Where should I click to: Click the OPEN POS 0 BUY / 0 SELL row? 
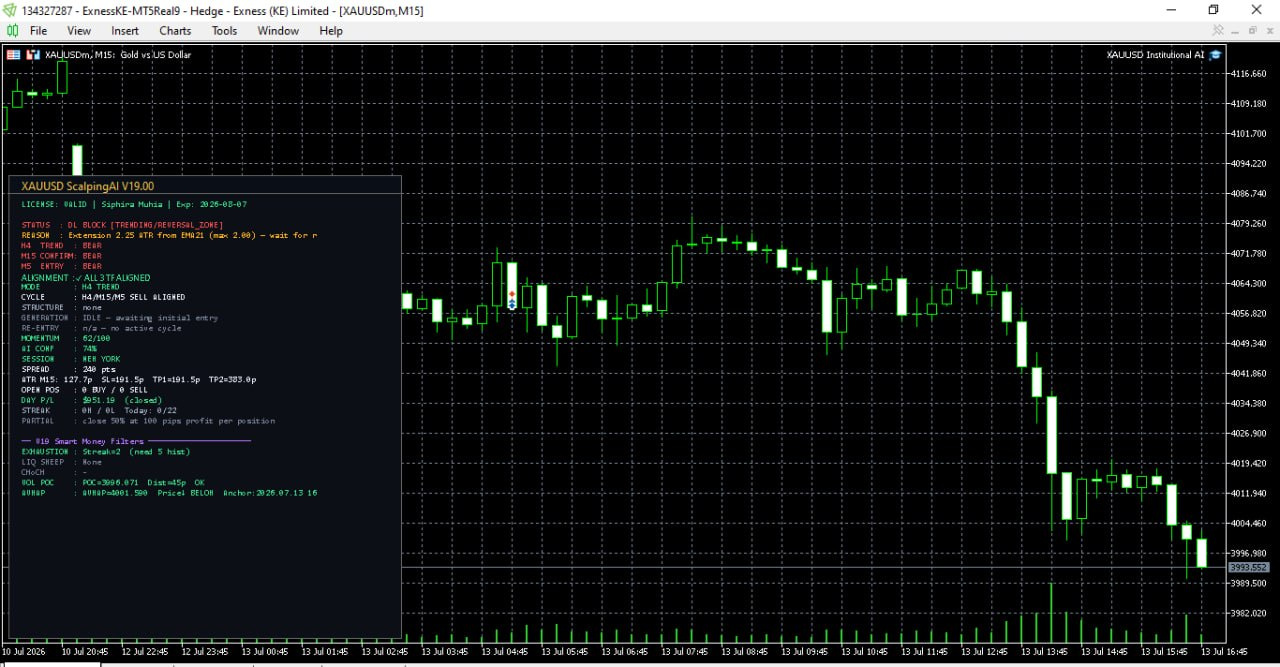84,390
